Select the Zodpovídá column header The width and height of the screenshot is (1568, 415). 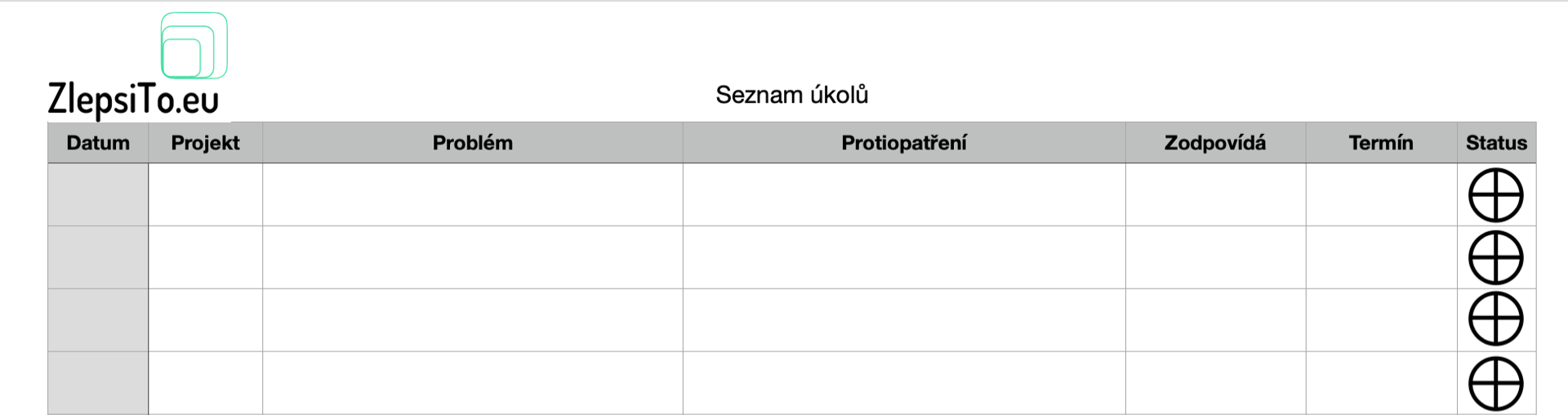point(1214,143)
